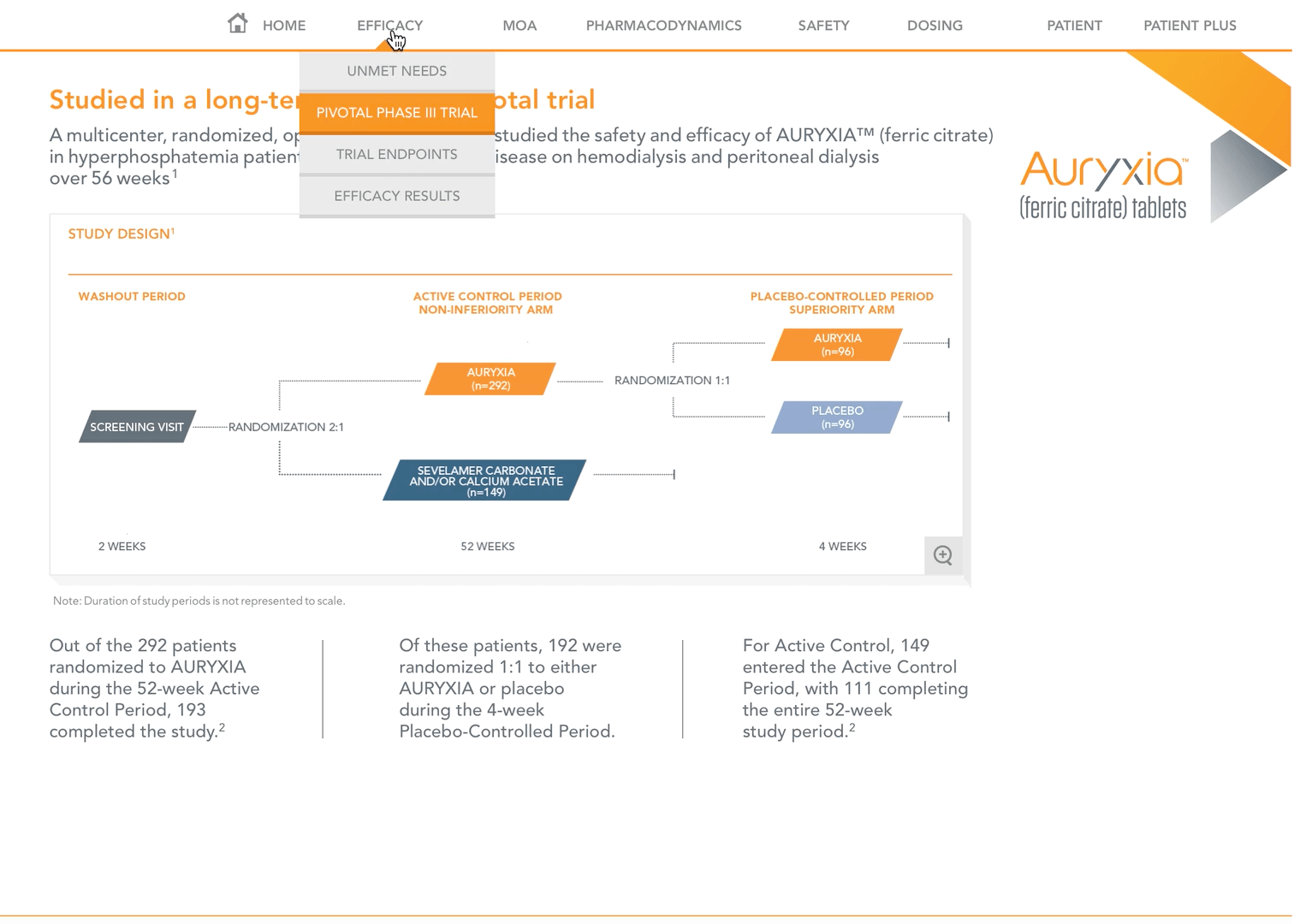1306x924 pixels.
Task: Open the EFFICACY navigation menu
Action: pos(389,26)
